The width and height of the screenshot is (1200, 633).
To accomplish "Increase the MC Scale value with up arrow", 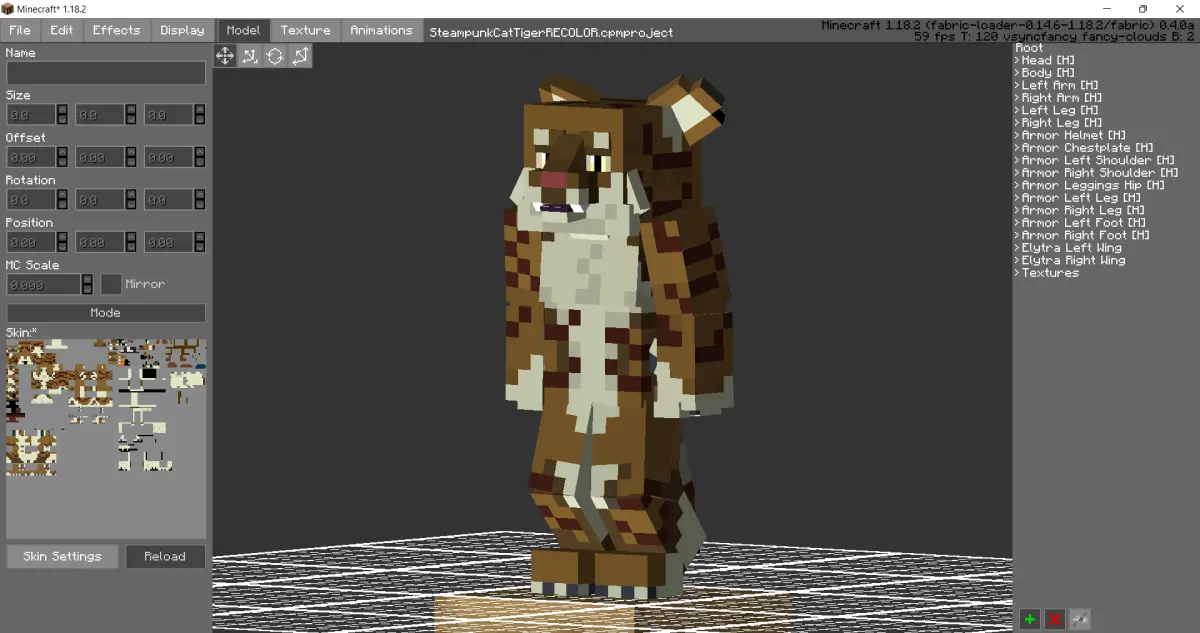I will (x=87, y=279).
